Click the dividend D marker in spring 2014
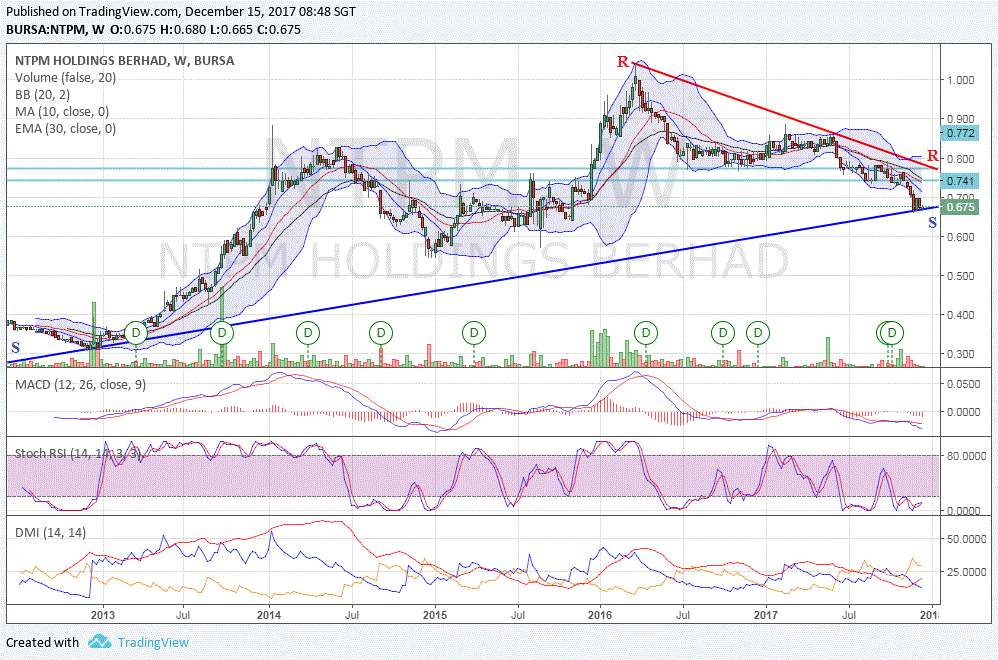This screenshot has height=660, width=998. (308, 332)
